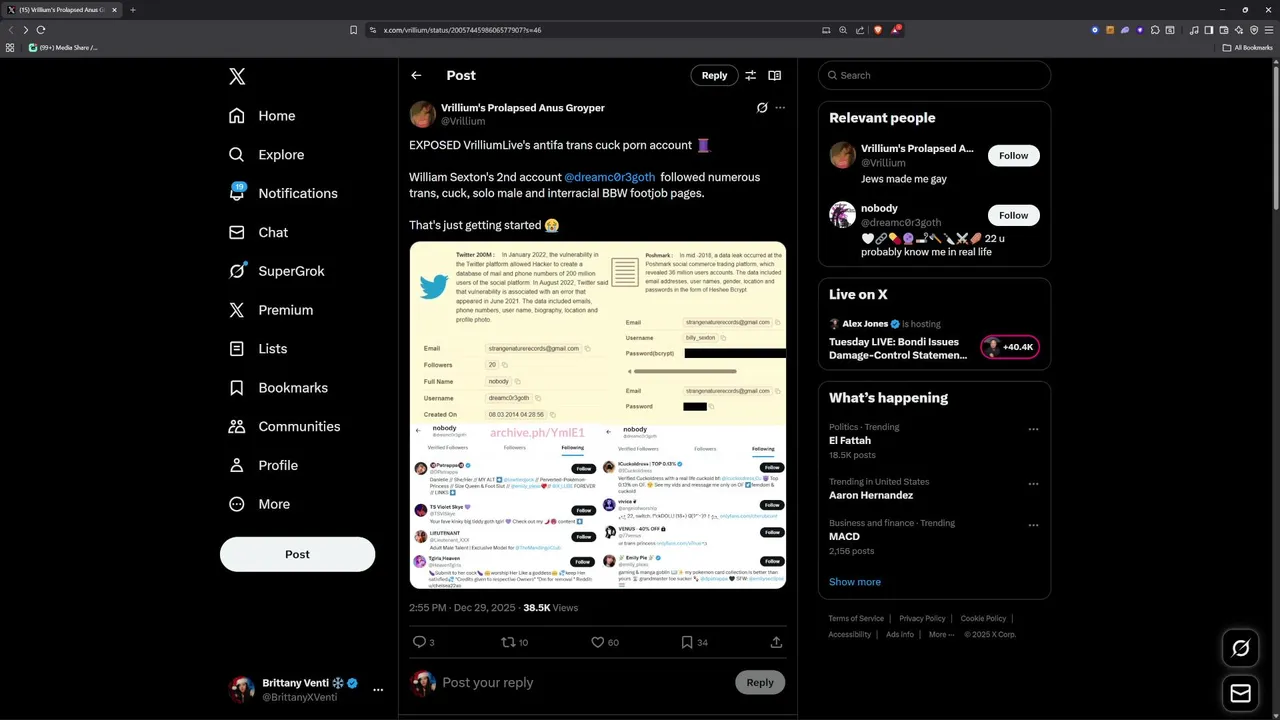Open options for Aaron Hernandez trend
This screenshot has width=1280, height=720.
click(1033, 485)
